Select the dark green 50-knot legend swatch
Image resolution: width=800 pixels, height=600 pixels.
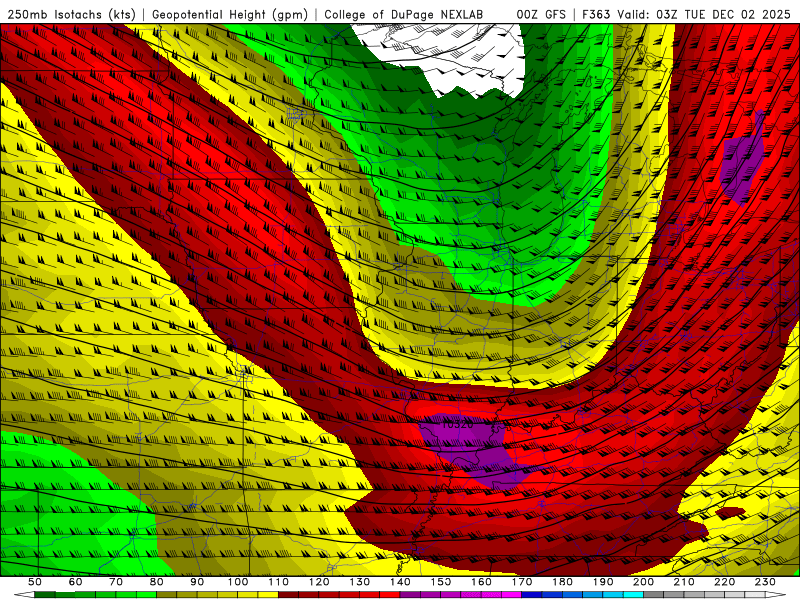pos(45,595)
